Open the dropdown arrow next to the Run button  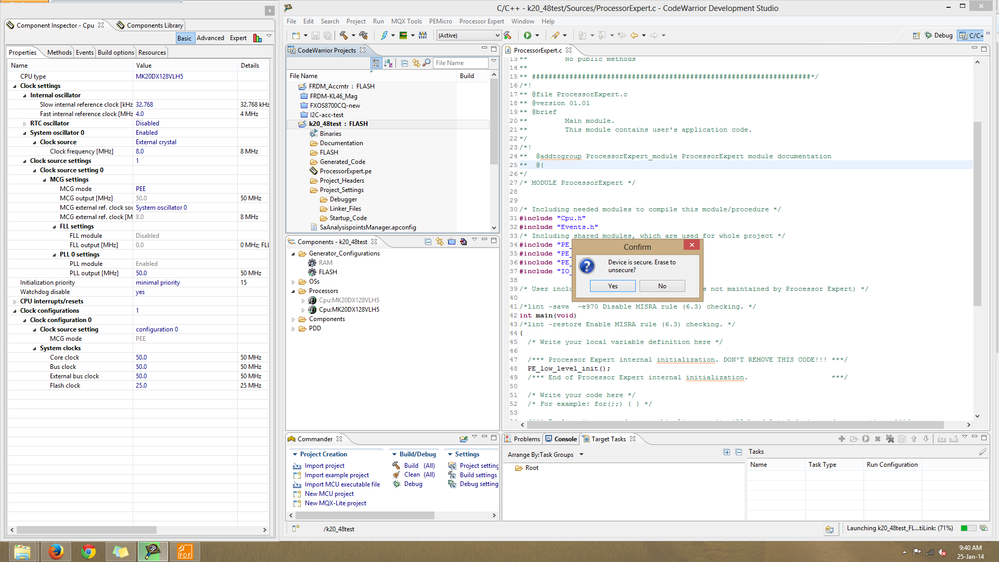coord(537,36)
